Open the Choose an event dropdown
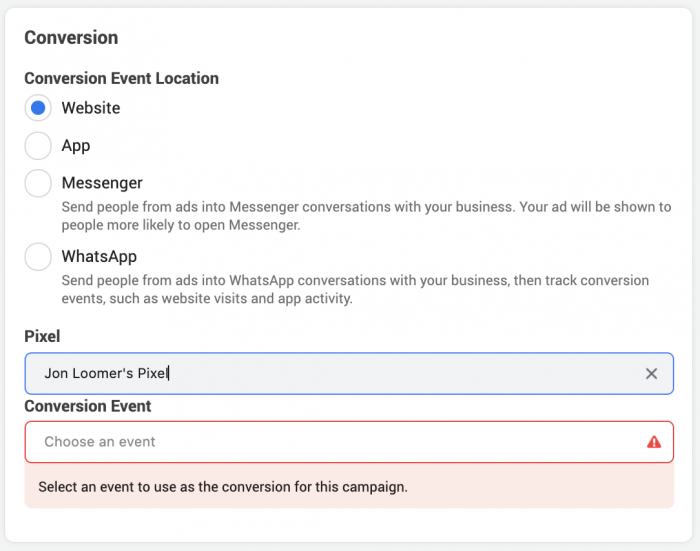 [x=349, y=442]
